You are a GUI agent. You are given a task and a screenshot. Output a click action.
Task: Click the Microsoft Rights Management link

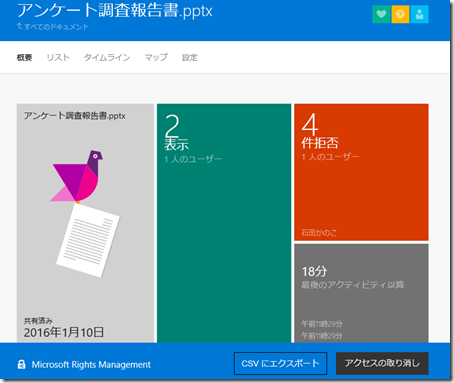(91, 365)
